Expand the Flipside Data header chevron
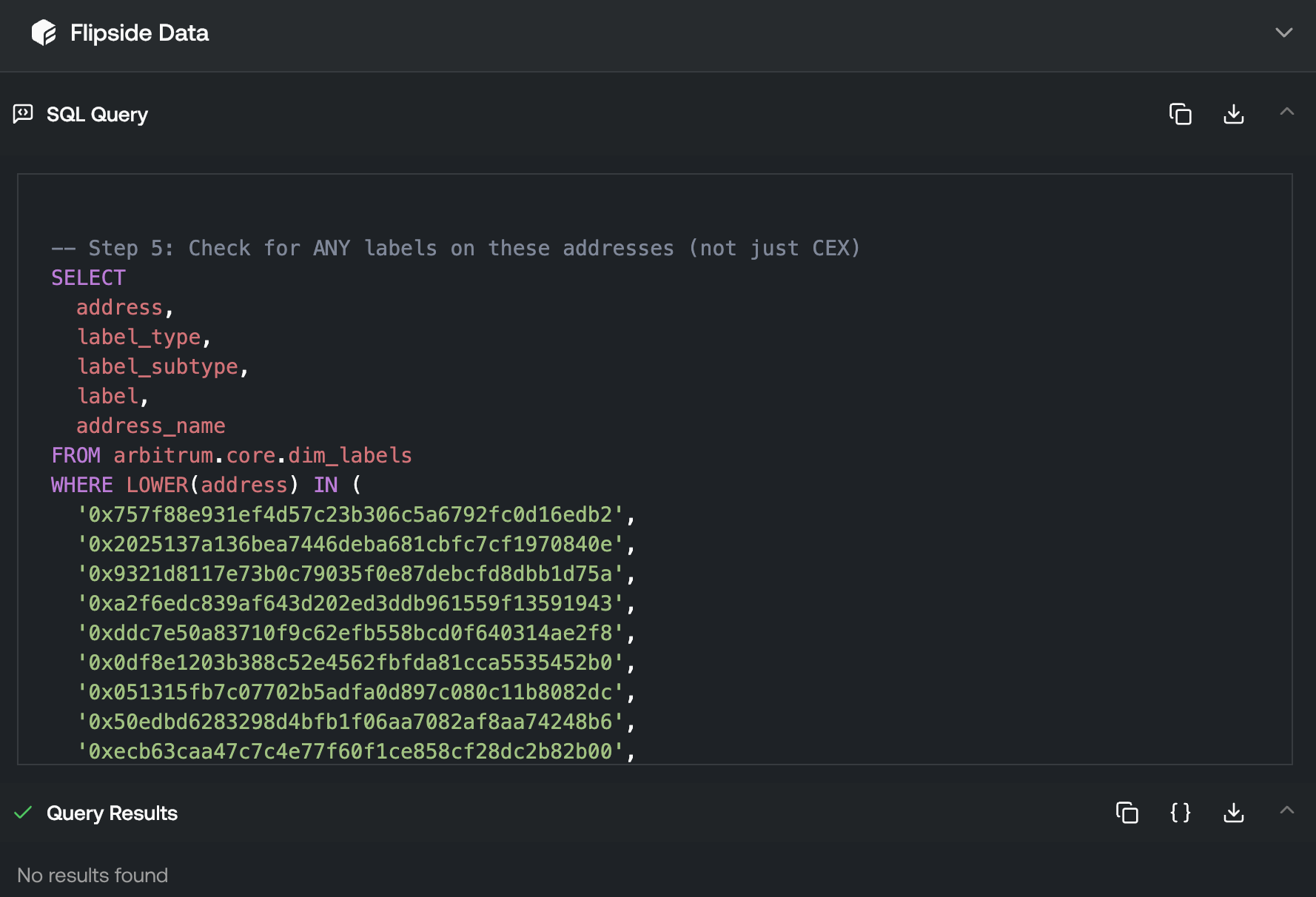The height and width of the screenshot is (897, 1316). click(x=1284, y=33)
